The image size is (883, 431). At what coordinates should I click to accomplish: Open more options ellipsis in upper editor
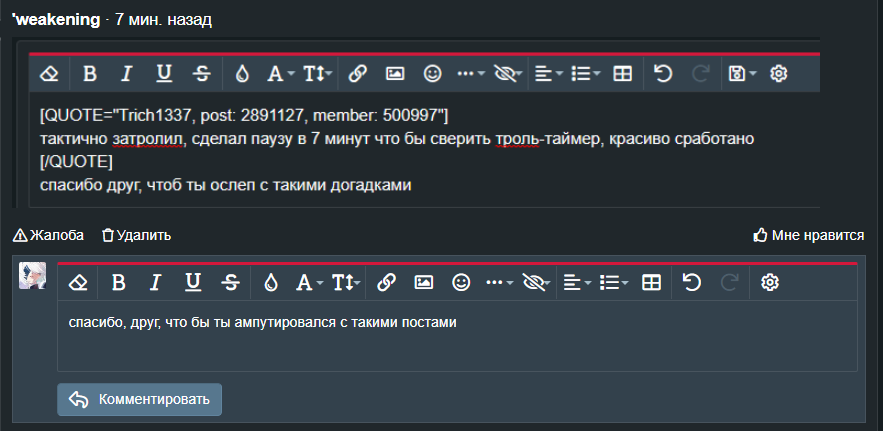click(x=471, y=74)
